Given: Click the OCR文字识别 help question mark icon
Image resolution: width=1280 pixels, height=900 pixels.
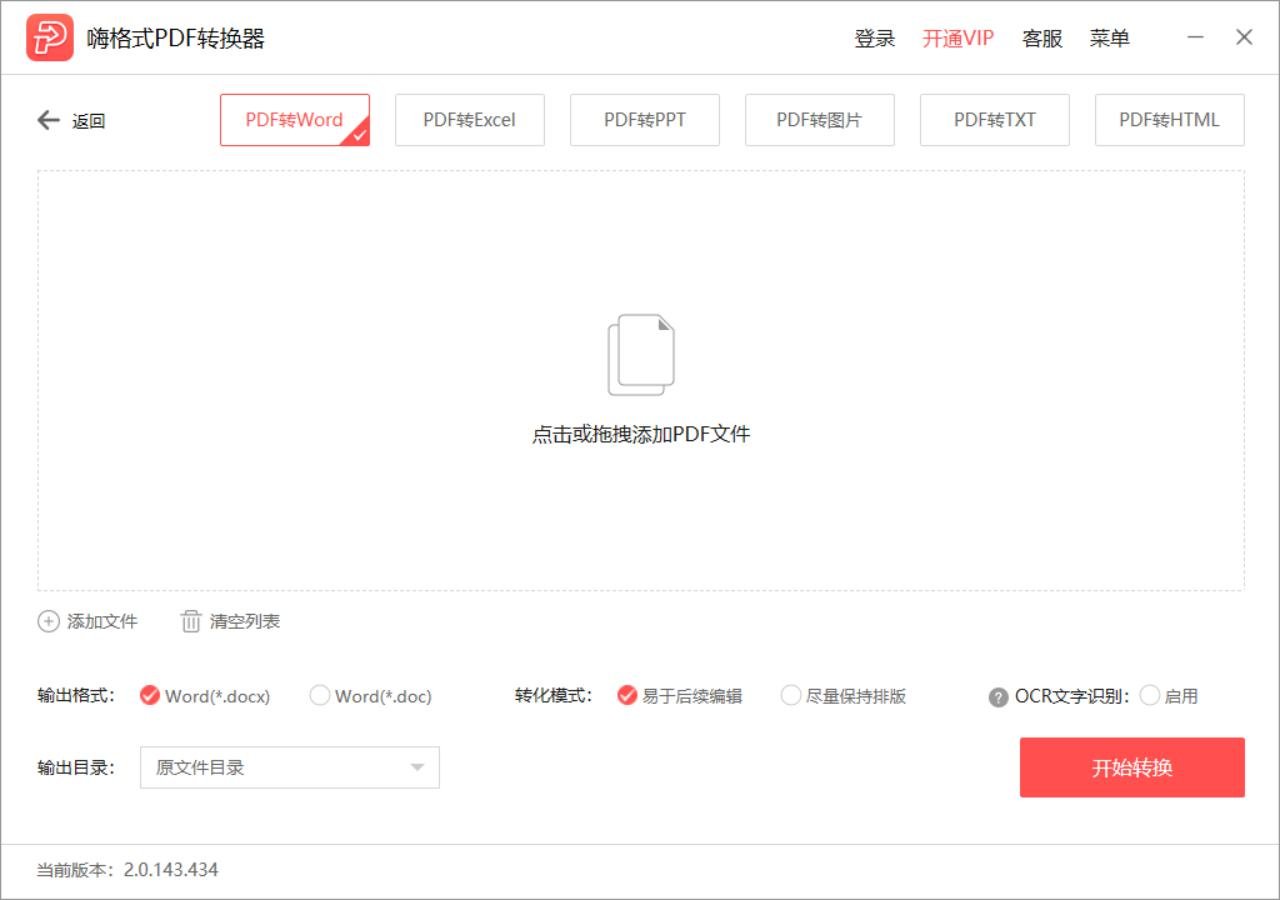Looking at the screenshot, I should (998, 696).
